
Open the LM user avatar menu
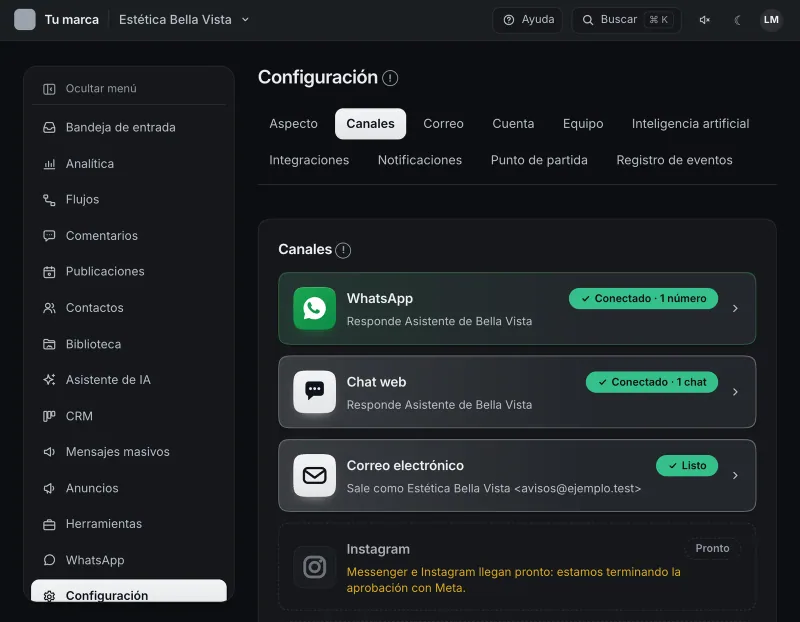771,20
